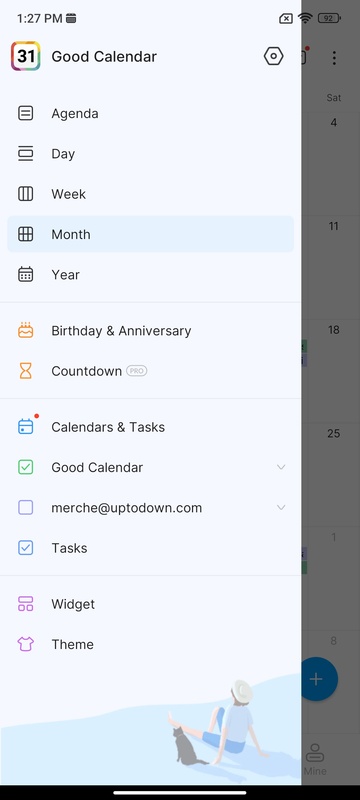The height and width of the screenshot is (800, 360).
Task: Open the Widget layout icon
Action: [25, 604]
